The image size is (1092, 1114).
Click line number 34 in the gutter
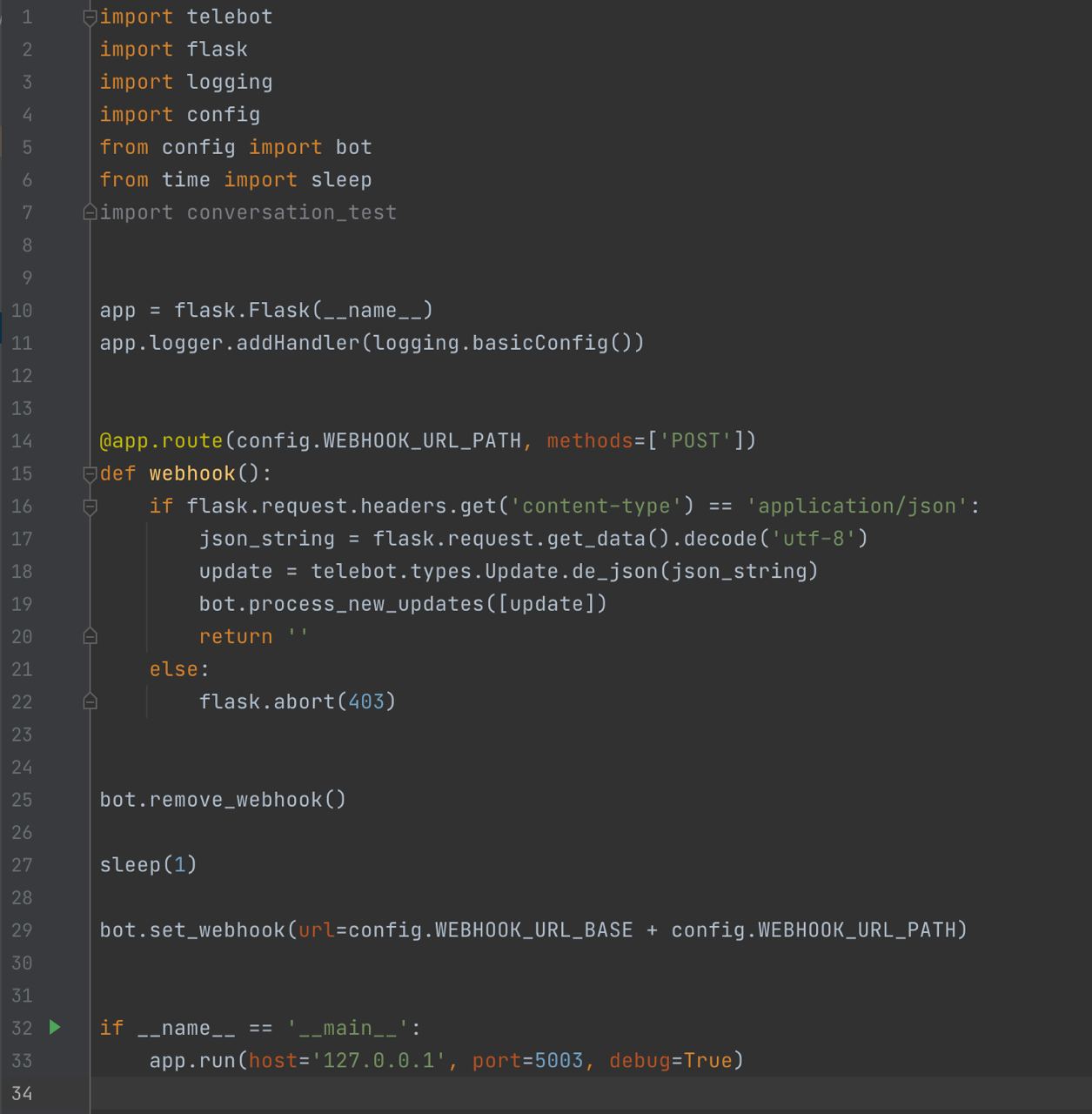point(22,1094)
